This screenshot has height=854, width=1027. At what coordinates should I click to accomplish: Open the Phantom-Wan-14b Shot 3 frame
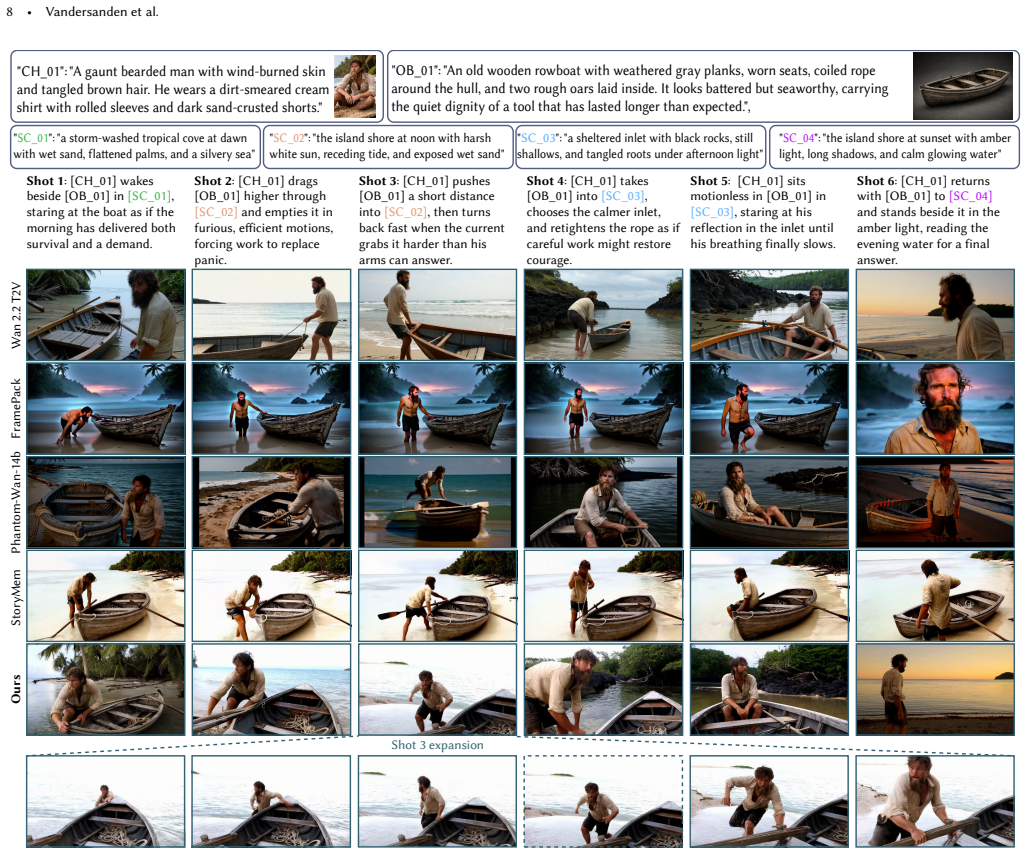click(438, 502)
